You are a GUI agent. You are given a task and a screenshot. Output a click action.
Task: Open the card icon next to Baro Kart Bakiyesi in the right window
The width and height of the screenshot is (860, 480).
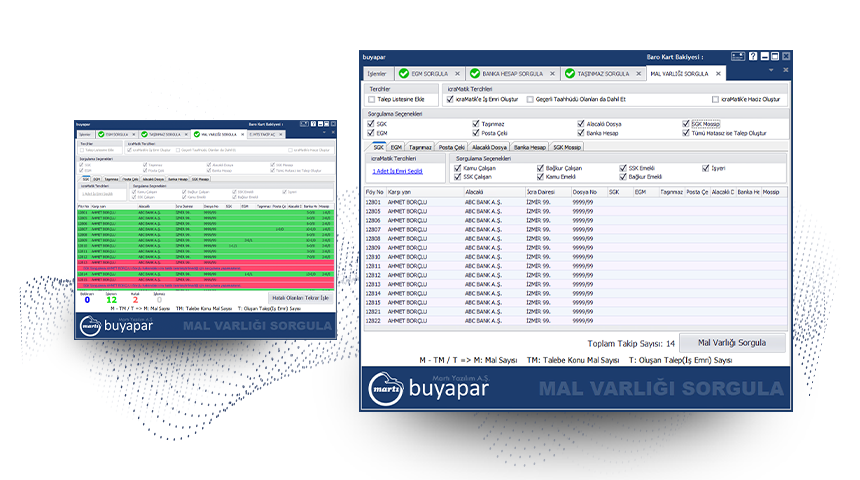click(738, 56)
